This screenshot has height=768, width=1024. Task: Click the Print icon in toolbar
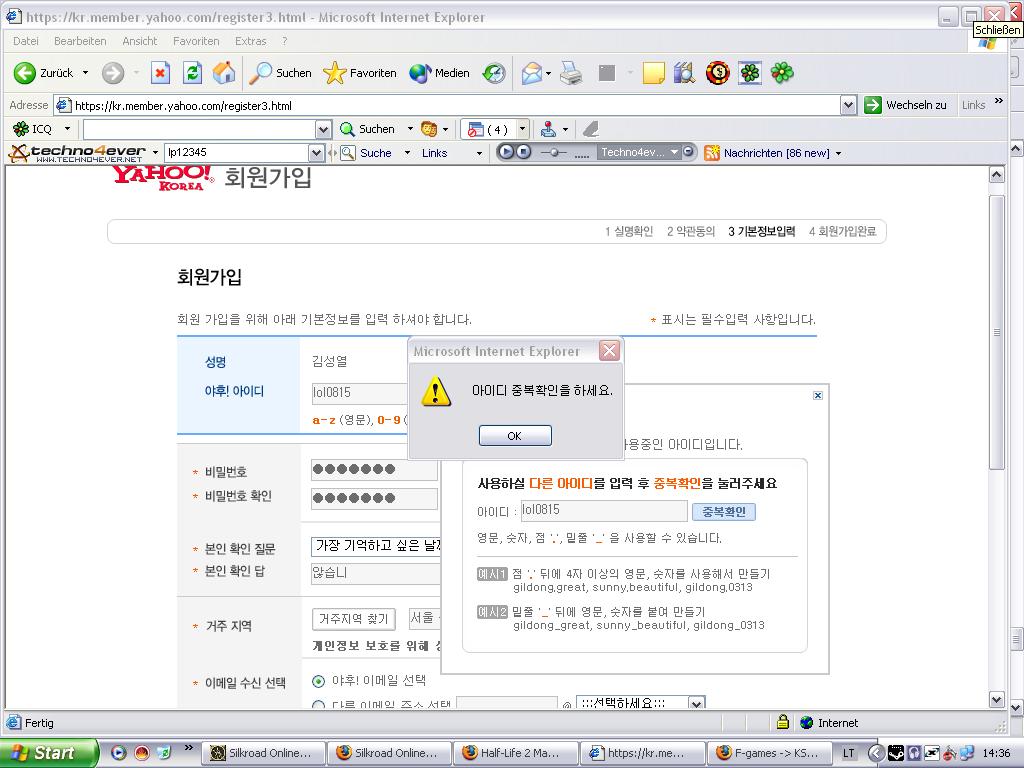pyautogui.click(x=571, y=73)
